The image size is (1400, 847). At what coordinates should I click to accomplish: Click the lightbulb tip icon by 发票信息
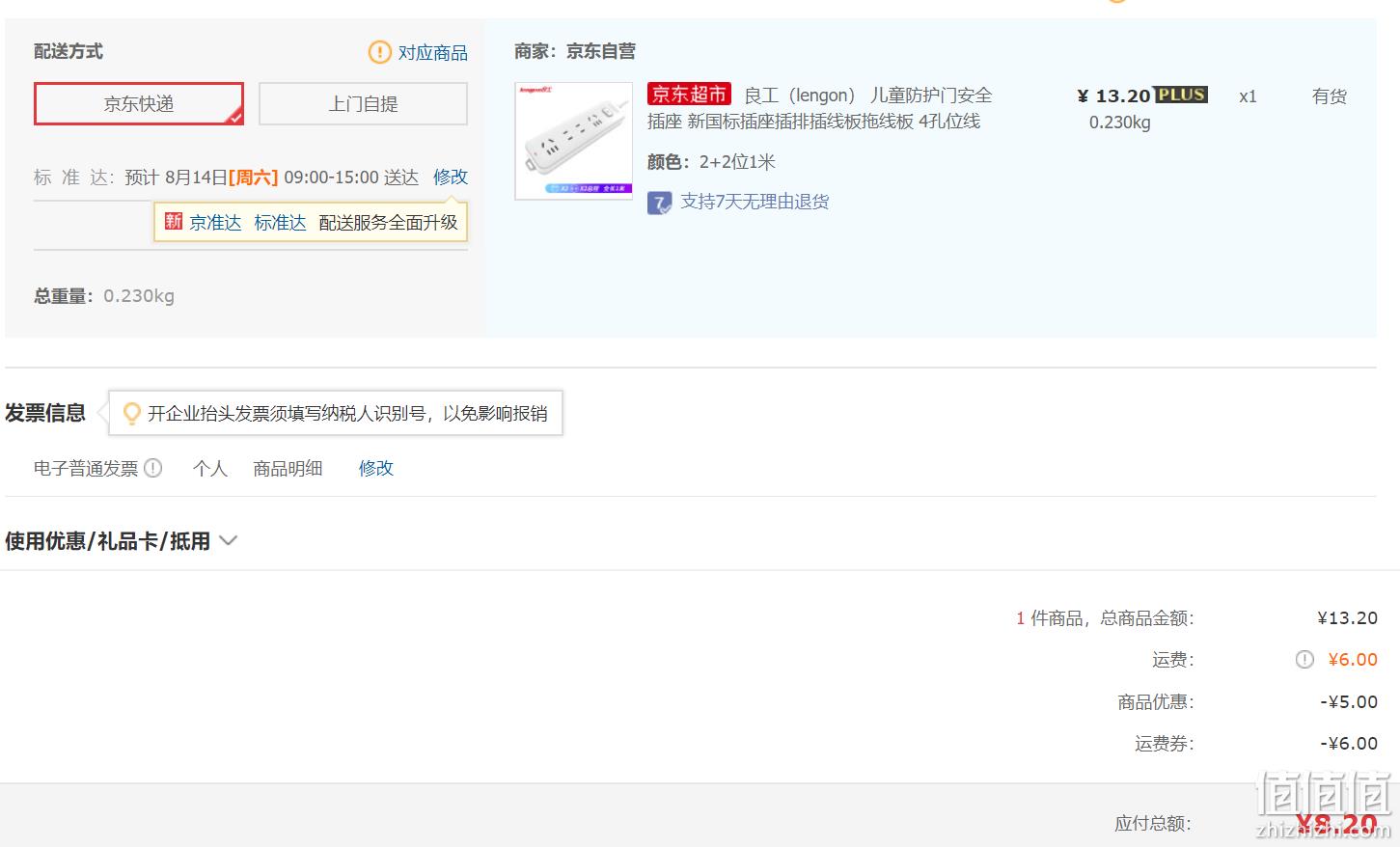pyautogui.click(x=132, y=413)
